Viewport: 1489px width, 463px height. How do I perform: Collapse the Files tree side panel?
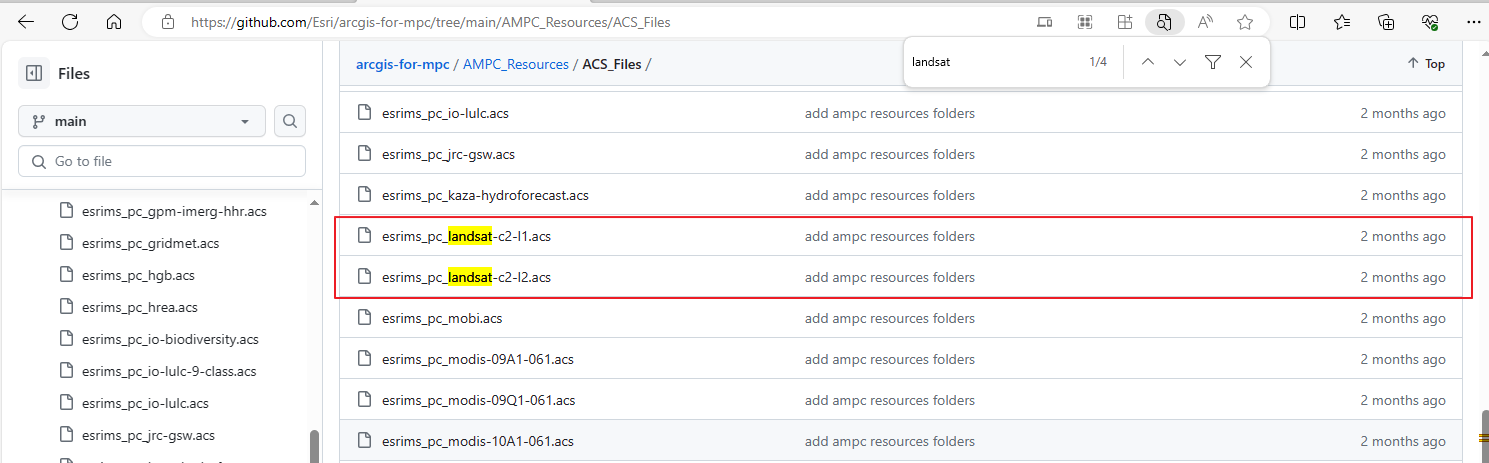pos(34,73)
